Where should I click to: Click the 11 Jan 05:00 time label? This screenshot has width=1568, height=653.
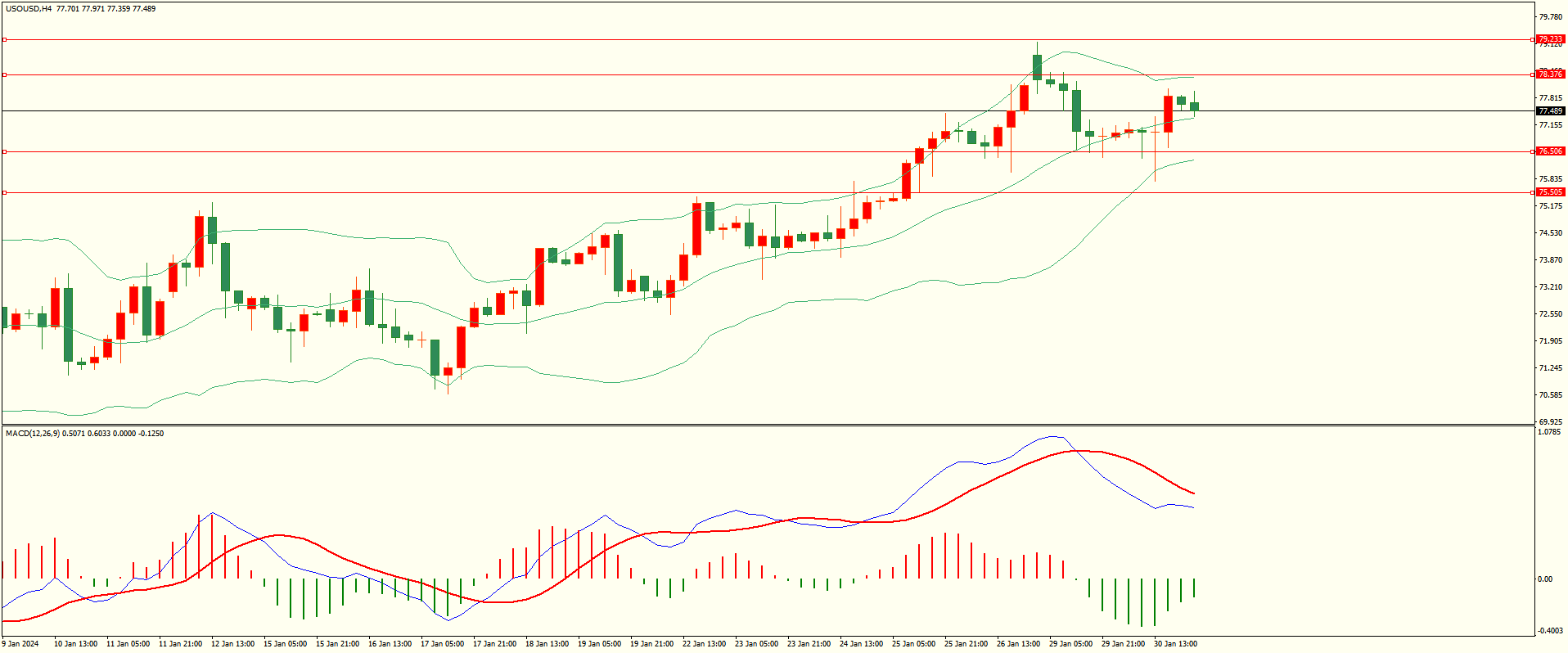[128, 644]
